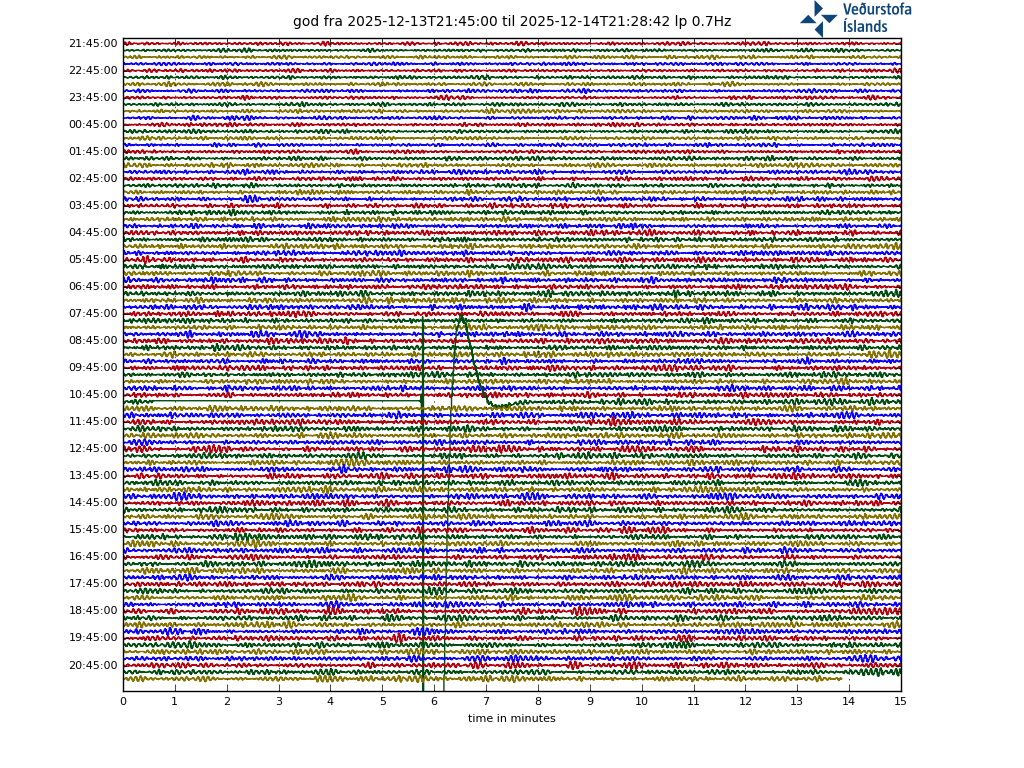Viewport: 1024px width, 768px height.
Task: Click the 15 tick on the minutes axis
Action: coord(900,702)
